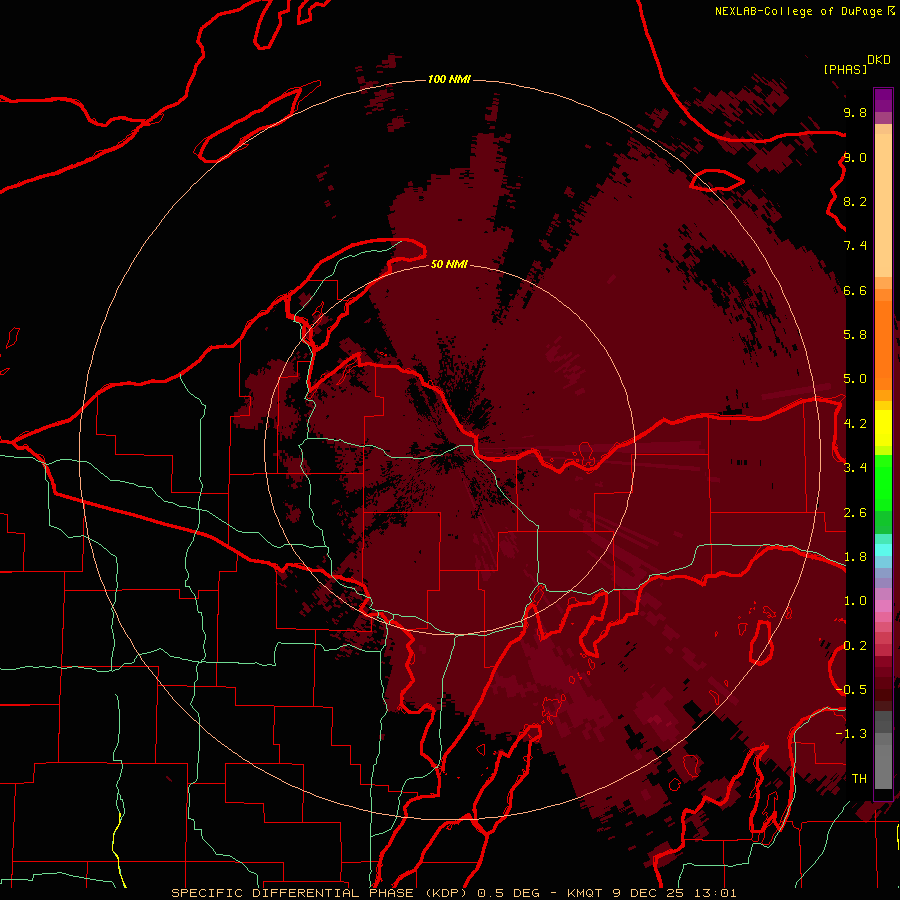Click the 9.8 value on the color scale
Image resolution: width=900 pixels, height=900 pixels.
click(x=855, y=112)
